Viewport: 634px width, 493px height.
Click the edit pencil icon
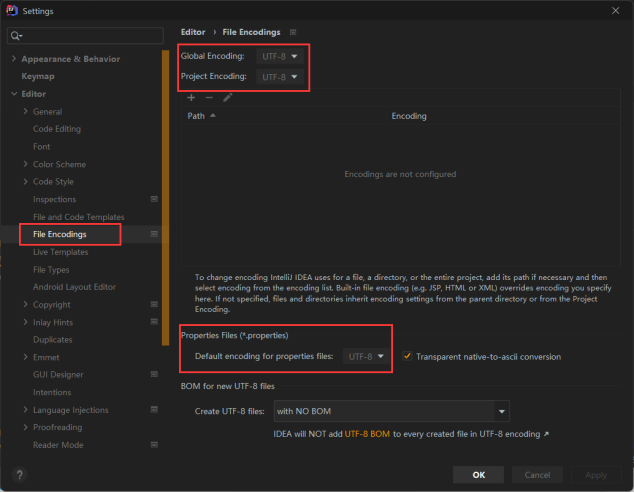228,97
